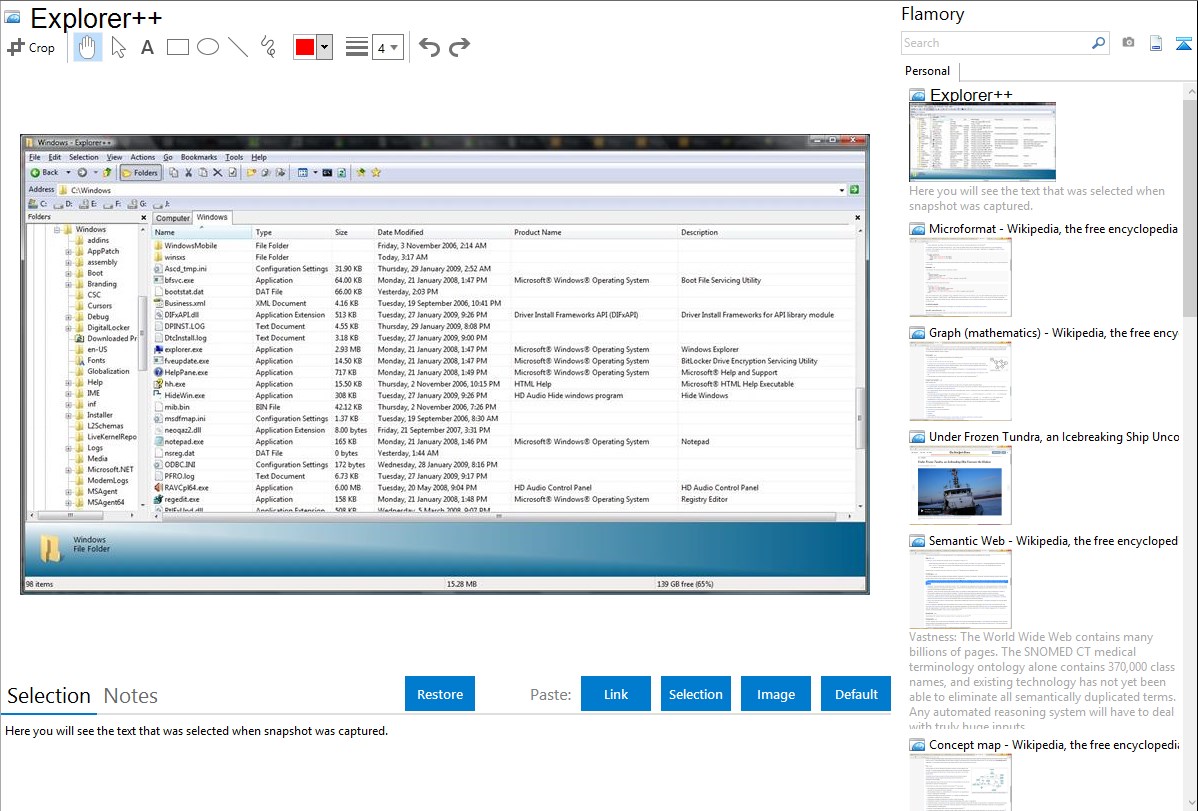
Task: Pick the rectangle drawing tool
Action: pyautogui.click(x=178, y=47)
